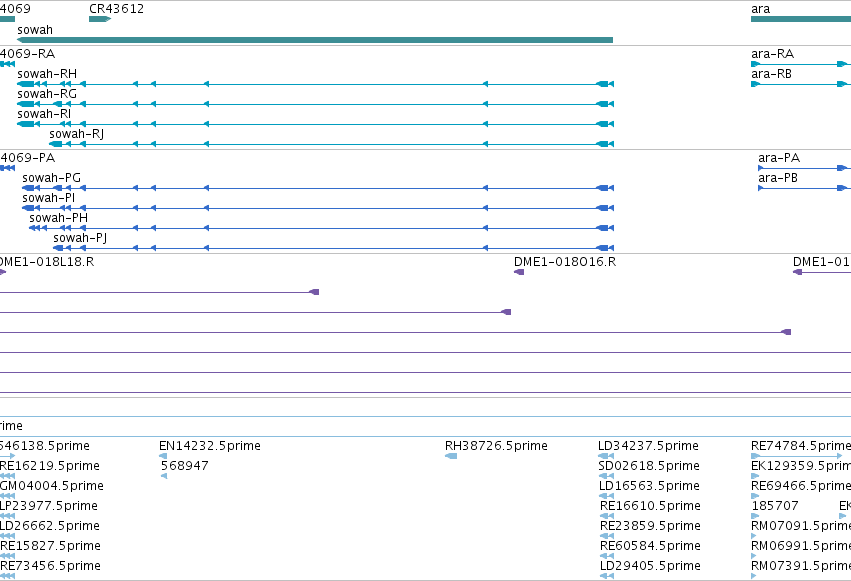Select the ara gene bar
Screen dimensions: 851x581
tap(801, 19)
